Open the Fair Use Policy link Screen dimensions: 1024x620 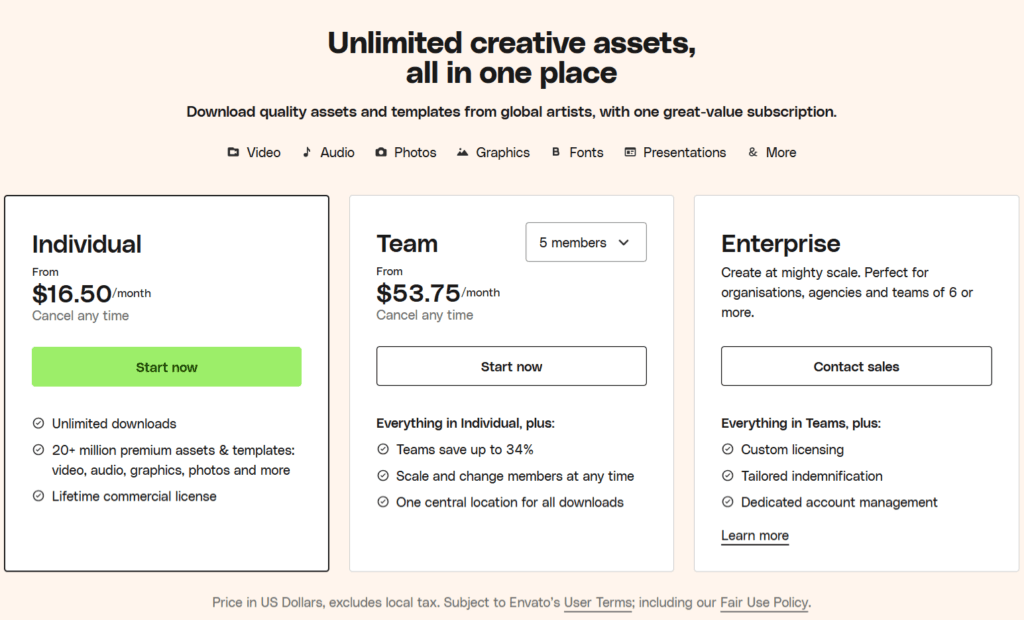pyautogui.click(x=764, y=603)
